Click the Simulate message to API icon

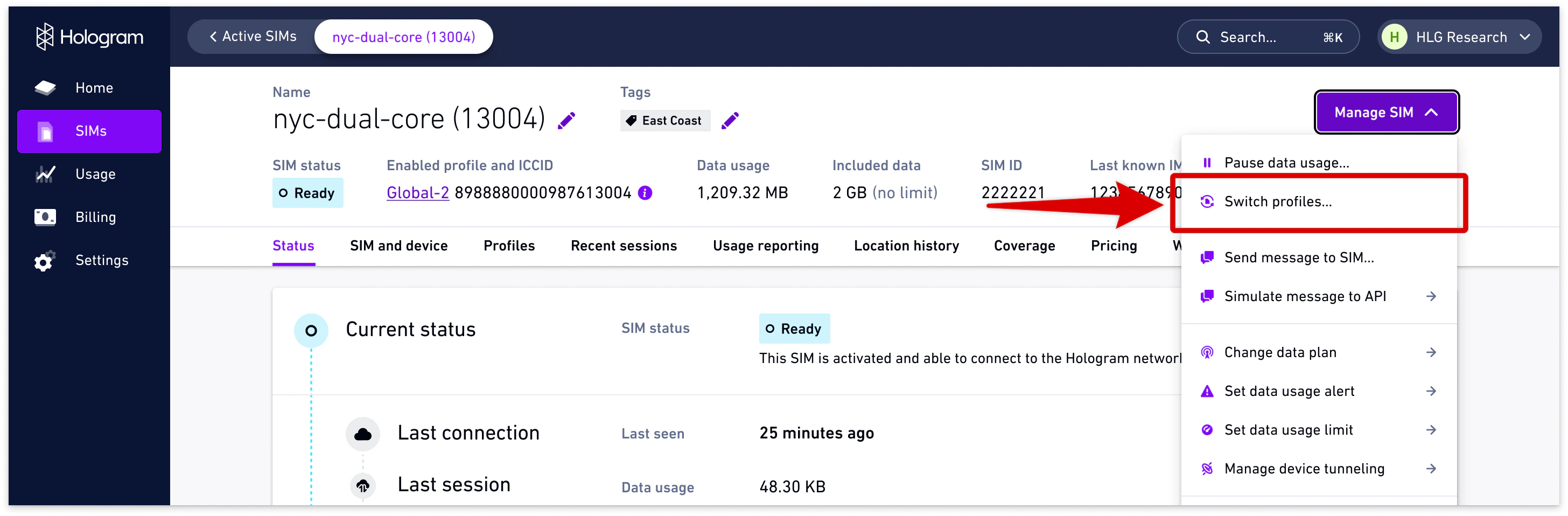(1207, 297)
